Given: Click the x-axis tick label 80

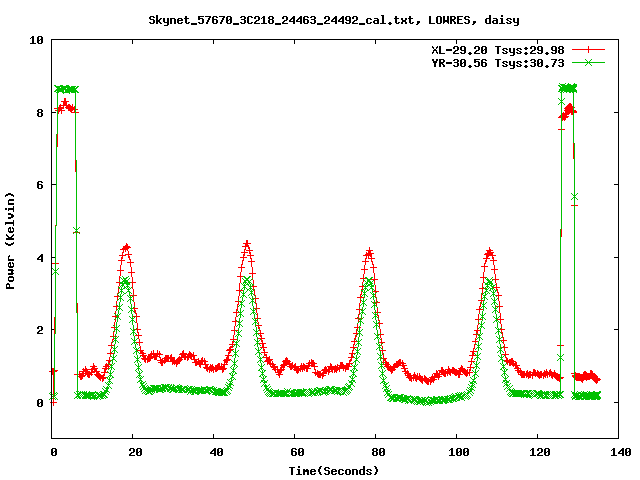Looking at the screenshot, I should [378, 452].
